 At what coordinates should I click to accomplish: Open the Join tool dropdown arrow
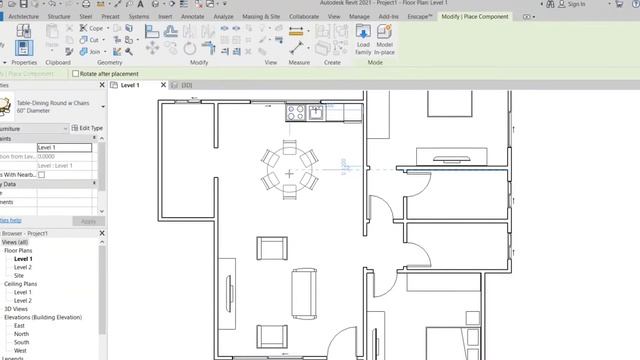coord(105,52)
